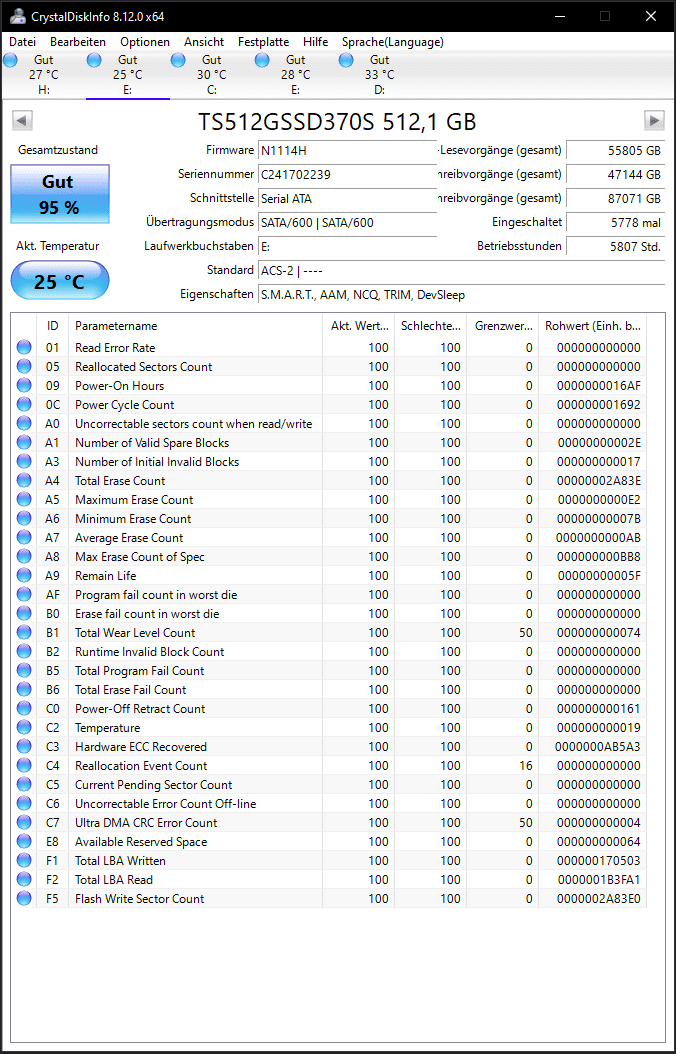Go to next disk with right arrow
This screenshot has height=1054, width=676.
pyautogui.click(x=654, y=121)
